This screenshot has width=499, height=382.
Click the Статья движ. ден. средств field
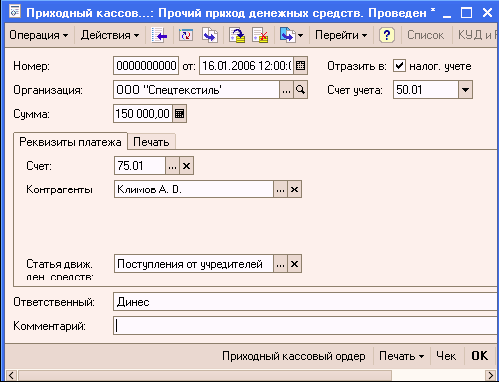pos(194,264)
